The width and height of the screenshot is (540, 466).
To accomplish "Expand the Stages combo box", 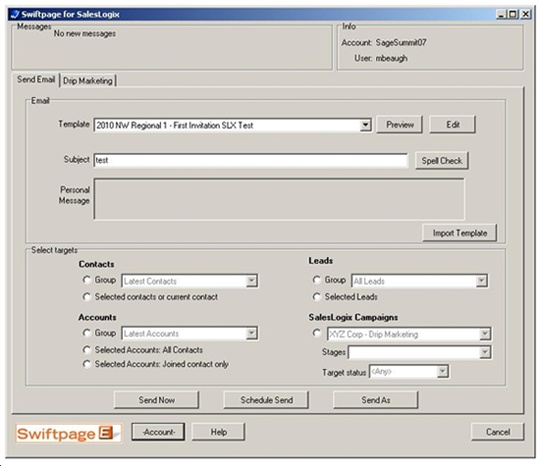I will [485, 352].
